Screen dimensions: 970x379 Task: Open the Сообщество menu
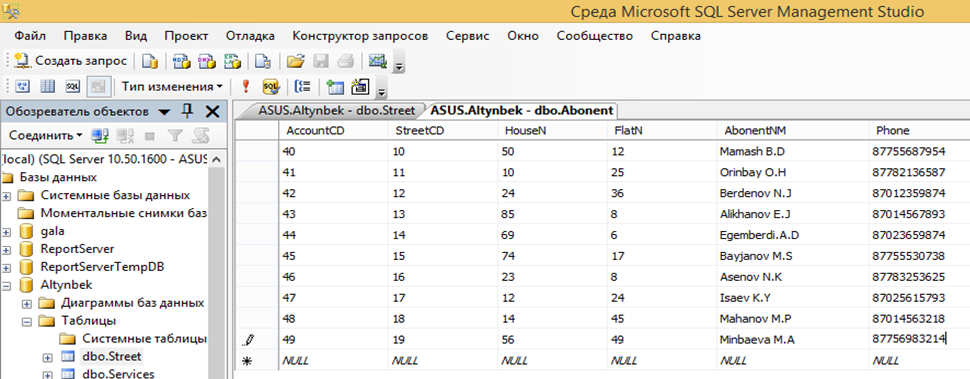[x=594, y=36]
